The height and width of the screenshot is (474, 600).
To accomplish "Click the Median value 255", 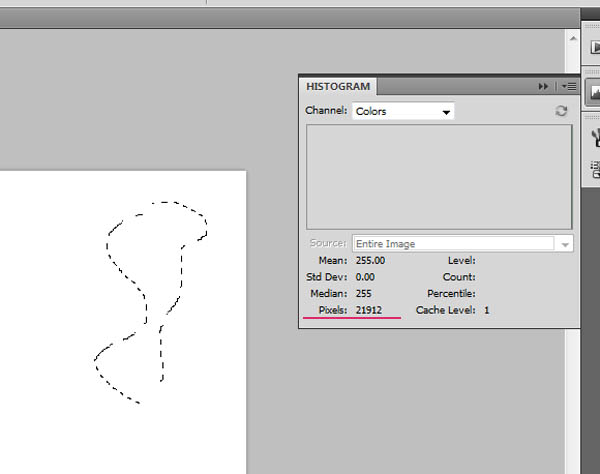I will click(364, 294).
